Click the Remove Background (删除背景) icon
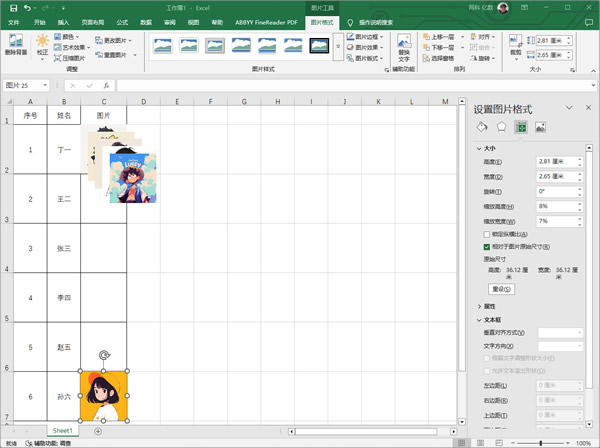This screenshot has height=448, width=600. pyautogui.click(x=17, y=46)
